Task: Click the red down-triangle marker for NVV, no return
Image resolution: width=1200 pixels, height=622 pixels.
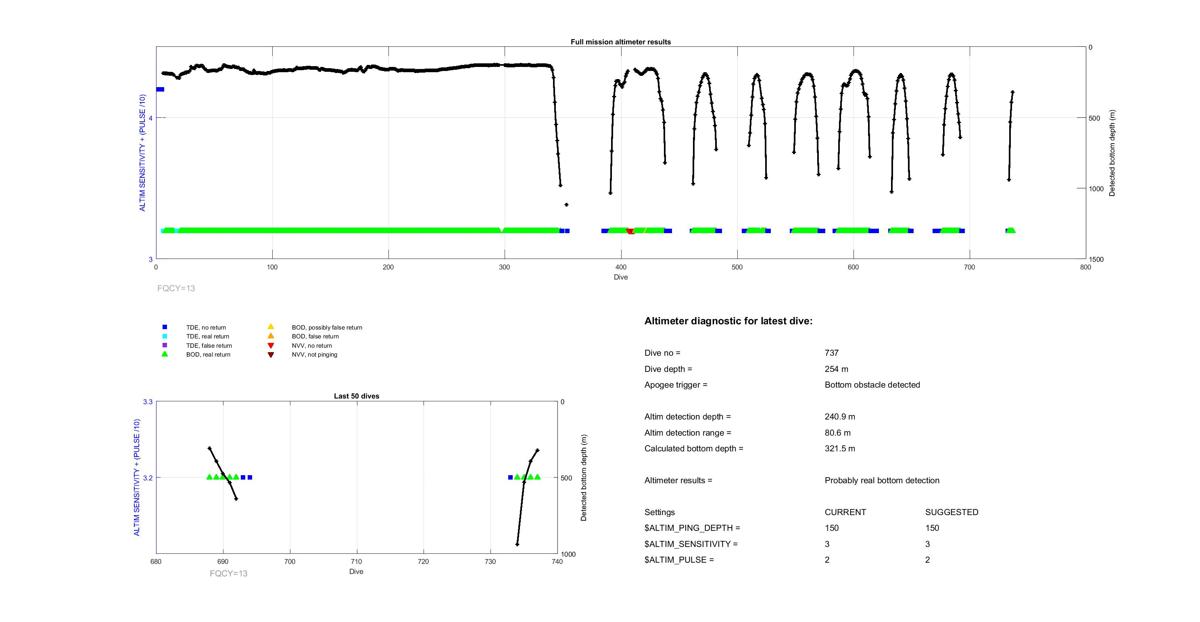Action: point(270,345)
